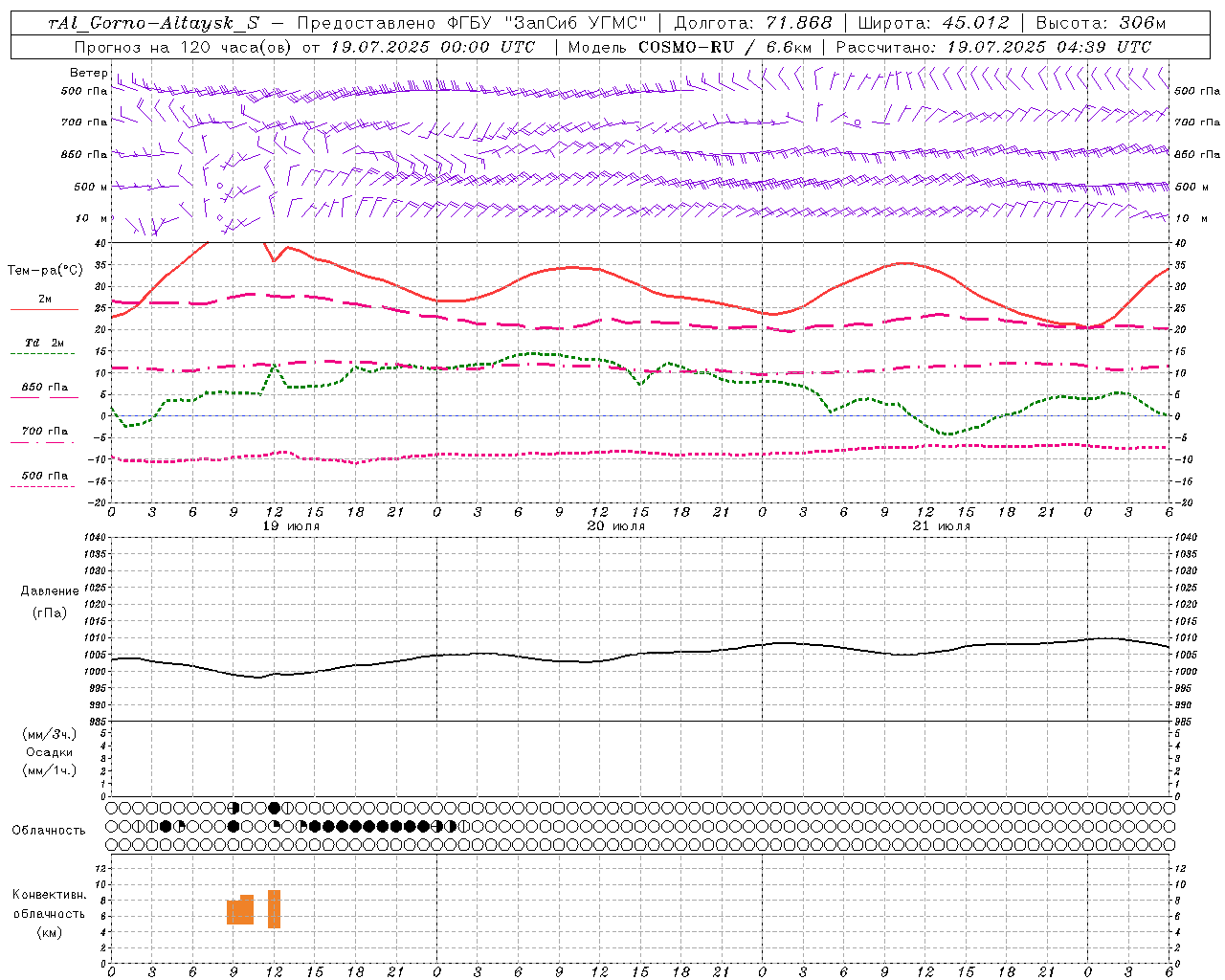The width and height of the screenshot is (1225, 980).
Task: Click the Тем-ра(°C) panel label
Action: [45, 271]
